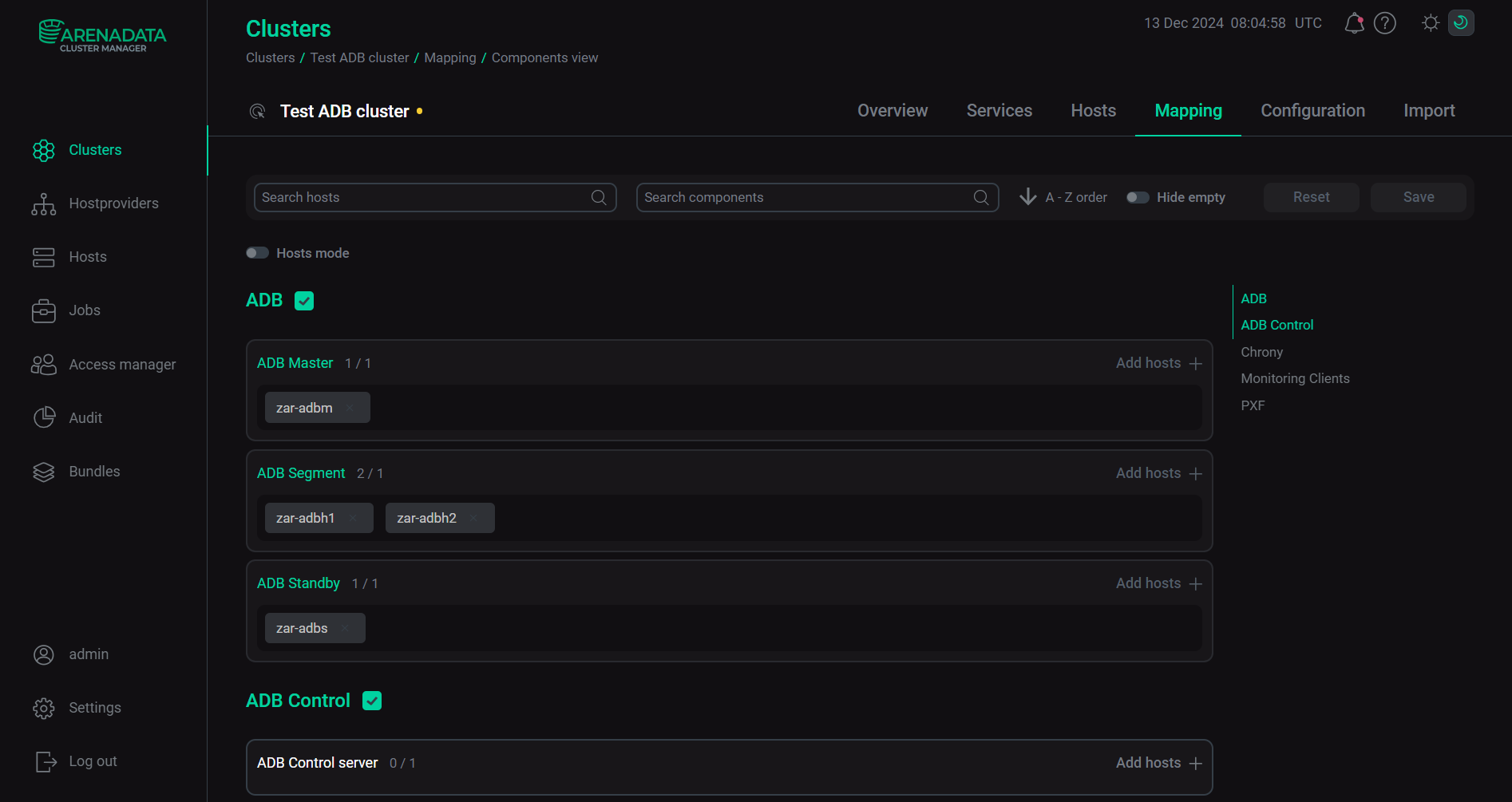1512x802 pixels.
Task: Click the Jobs briefcase icon
Action: [44, 311]
